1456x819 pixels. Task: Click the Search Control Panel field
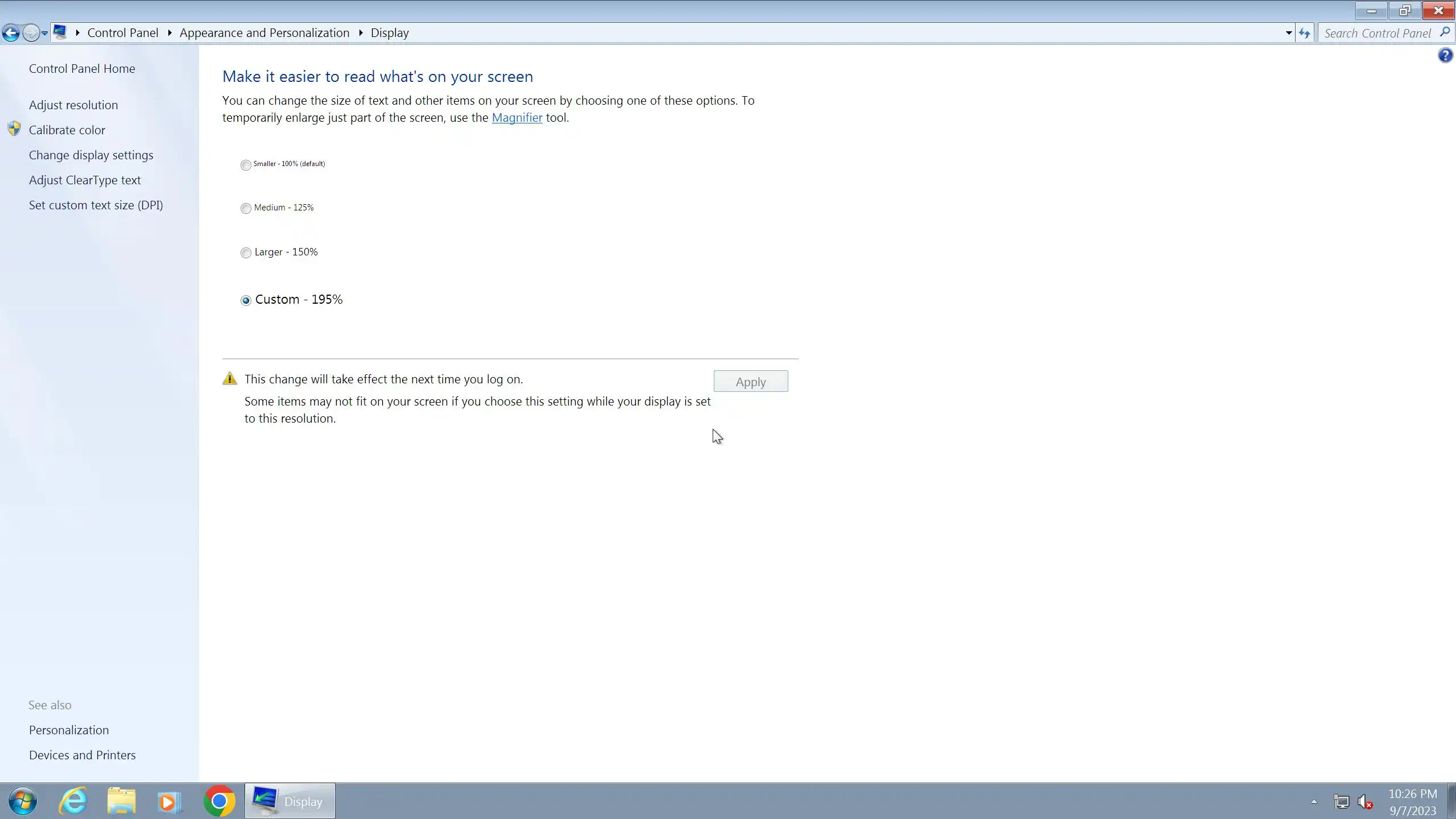tap(1376, 33)
